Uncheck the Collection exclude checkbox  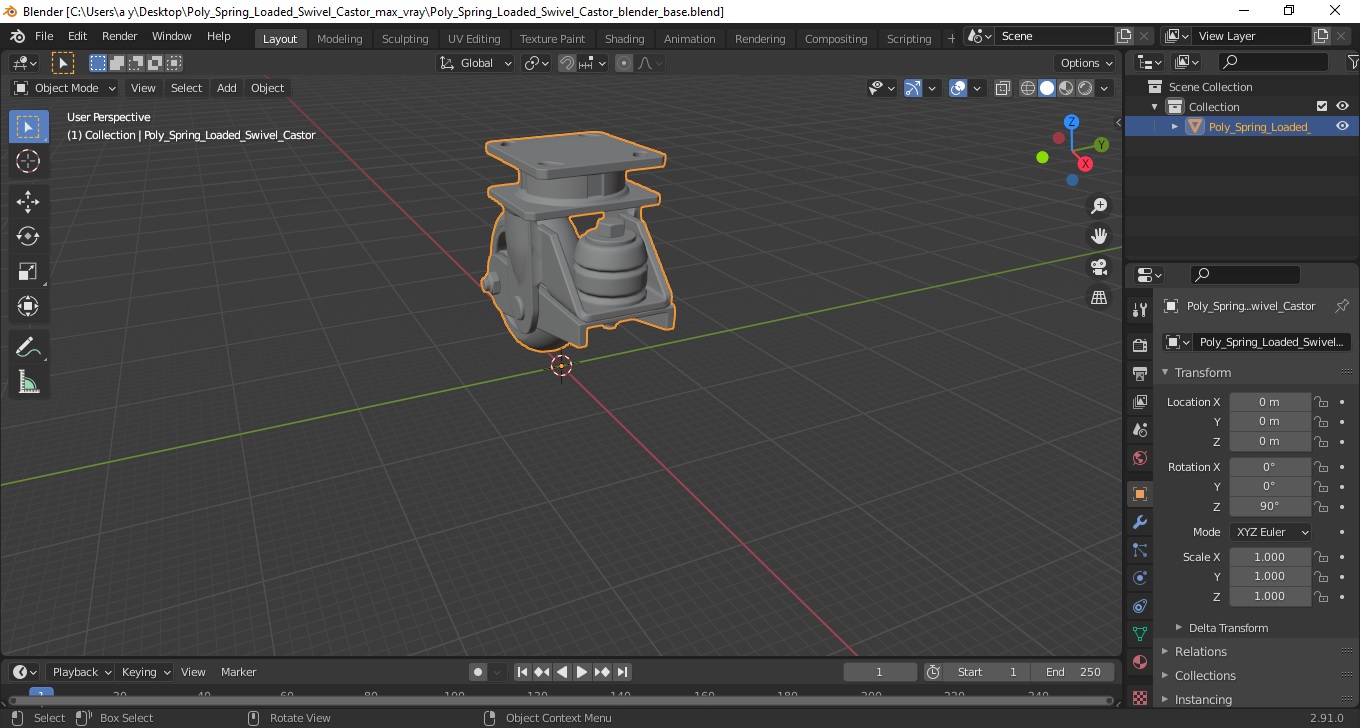click(x=1322, y=106)
